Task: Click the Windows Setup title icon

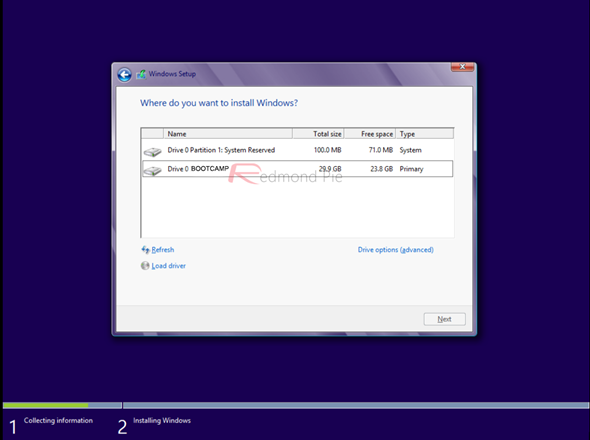Action: coord(141,74)
